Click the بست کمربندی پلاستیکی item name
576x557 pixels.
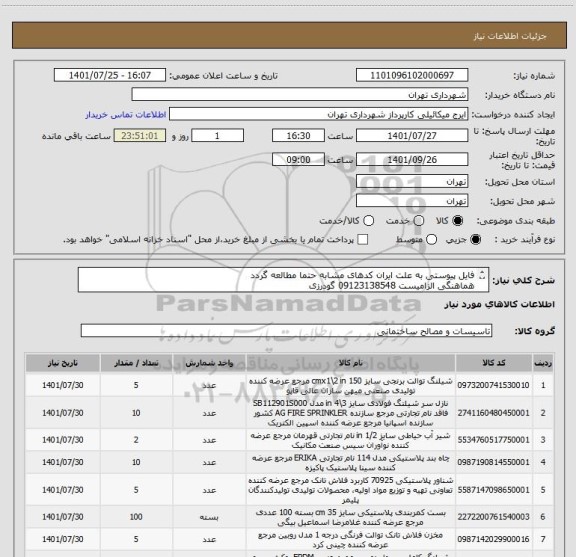[x=350, y=517]
